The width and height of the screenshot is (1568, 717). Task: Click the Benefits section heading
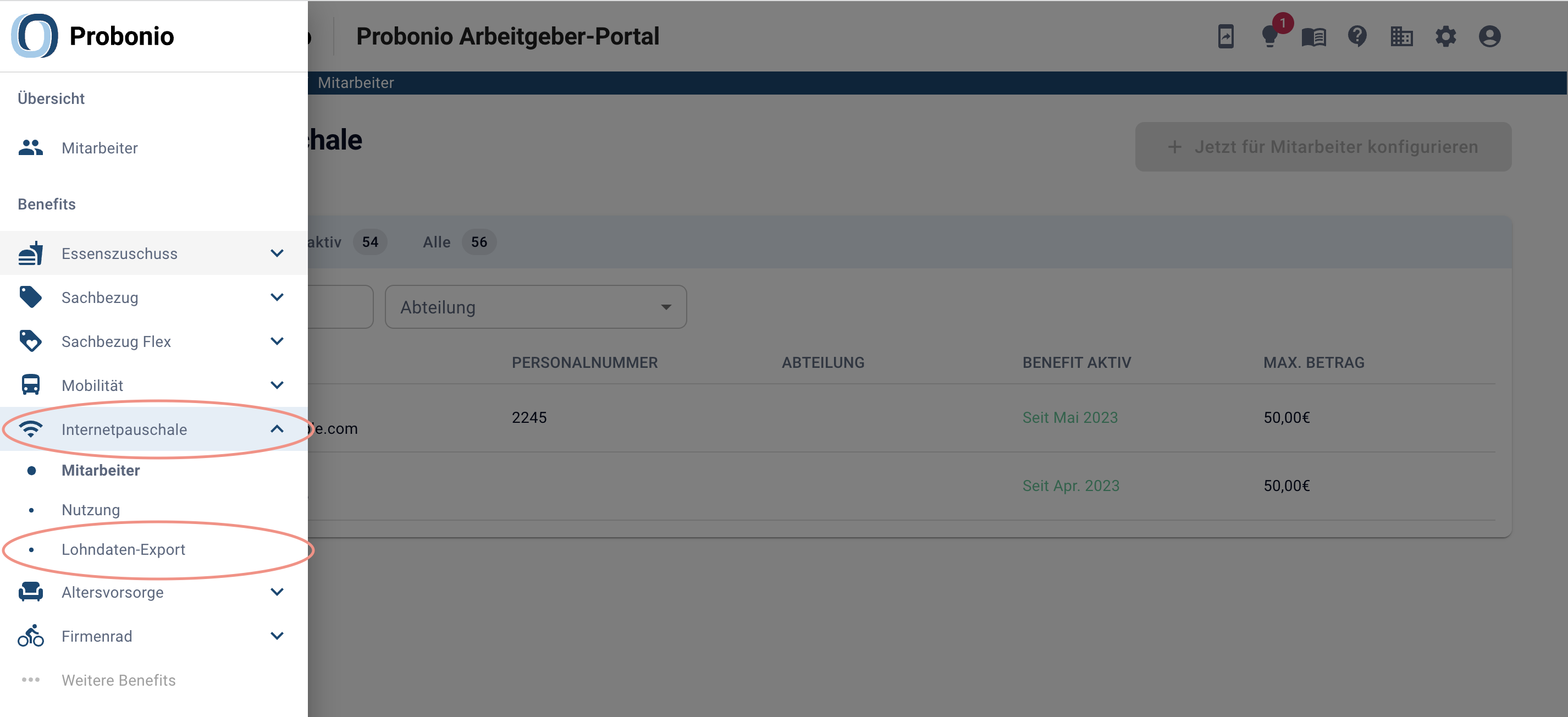[47, 204]
